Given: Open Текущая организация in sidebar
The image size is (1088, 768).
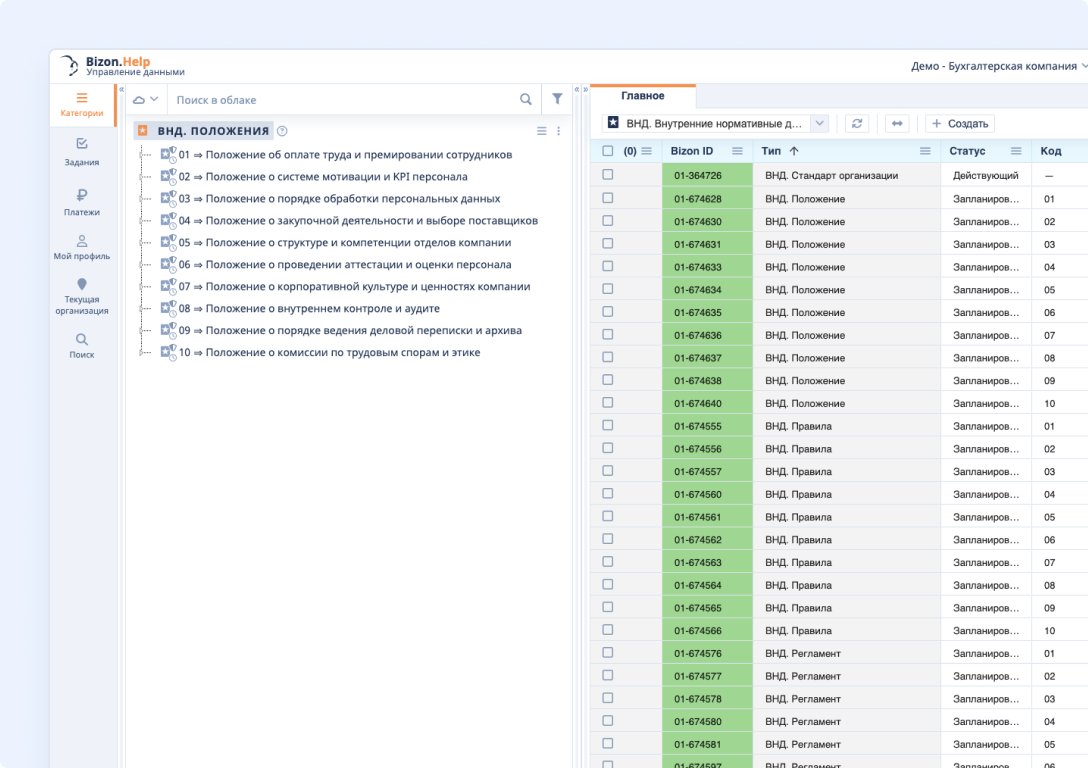Looking at the screenshot, I should [x=82, y=297].
